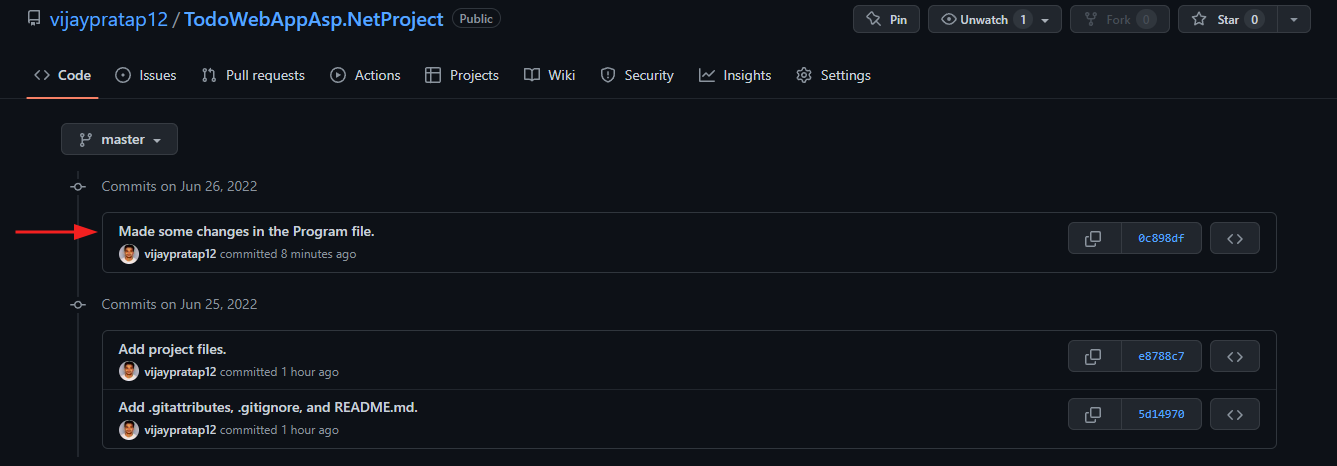
Task: Copy full SHA for commit e8788c7
Action: 1095,356
